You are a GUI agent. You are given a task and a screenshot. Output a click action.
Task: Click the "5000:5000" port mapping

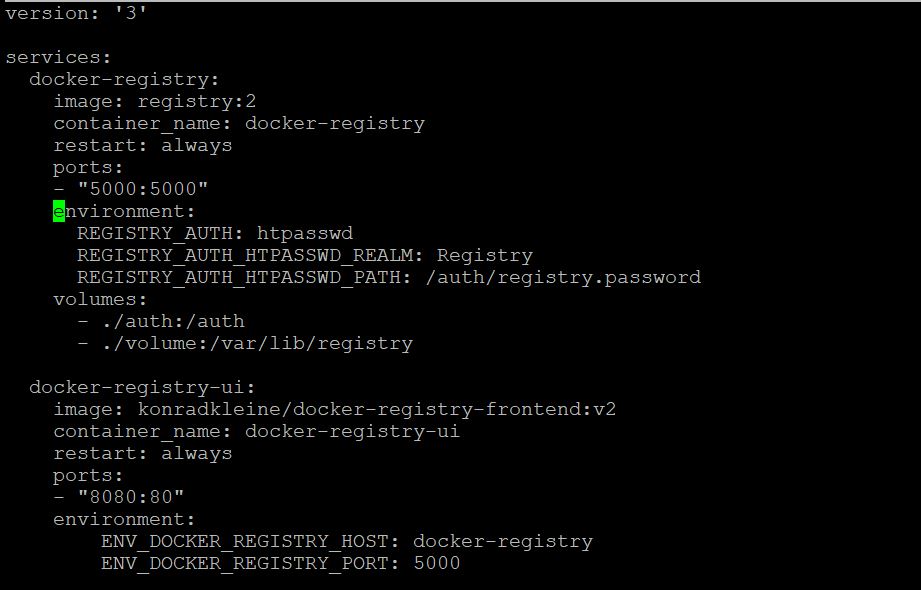coord(143,189)
